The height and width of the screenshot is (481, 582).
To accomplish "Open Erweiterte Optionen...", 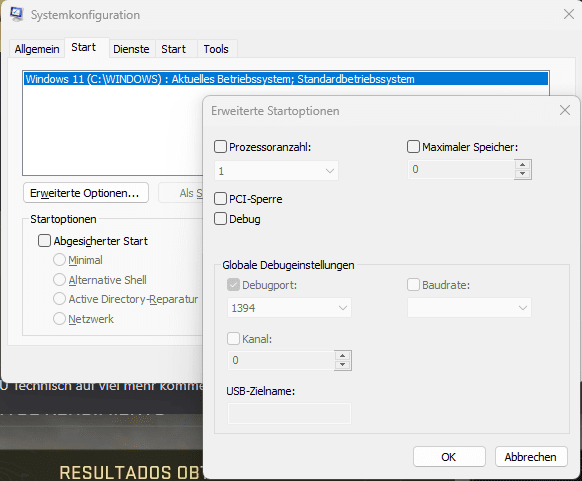I will [x=86, y=193].
